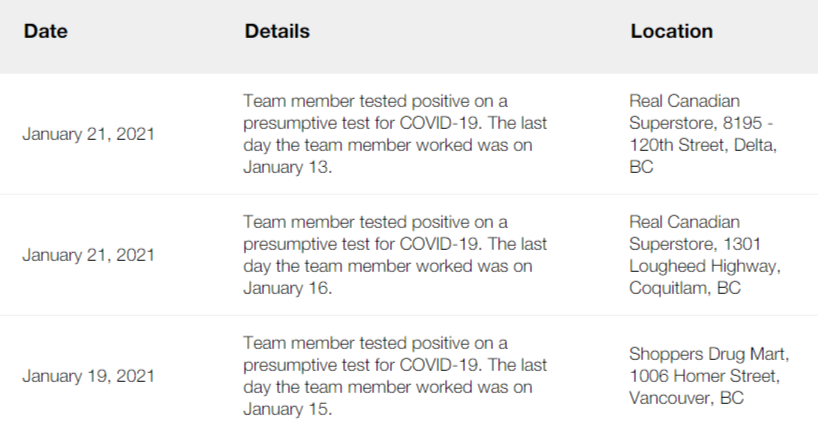
Task: Click 'Real Canadian' text in the first row
Action: coord(684,101)
